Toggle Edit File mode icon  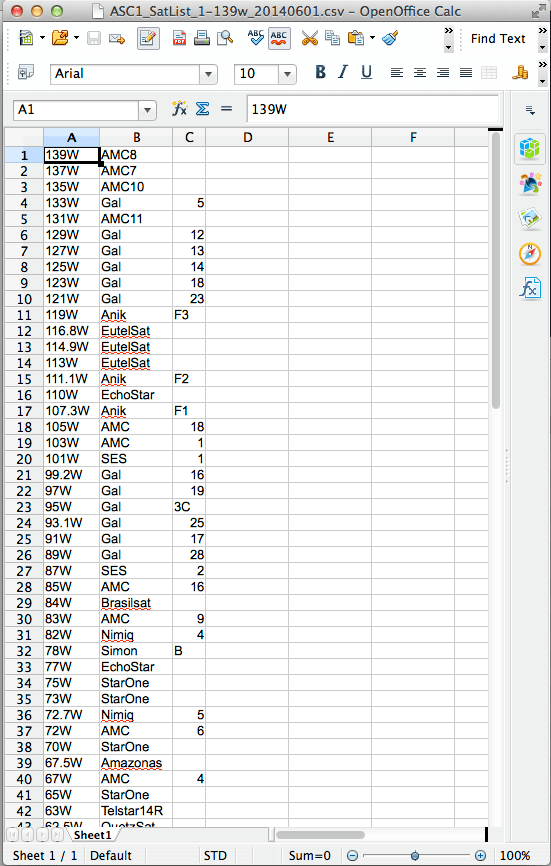tap(148, 39)
